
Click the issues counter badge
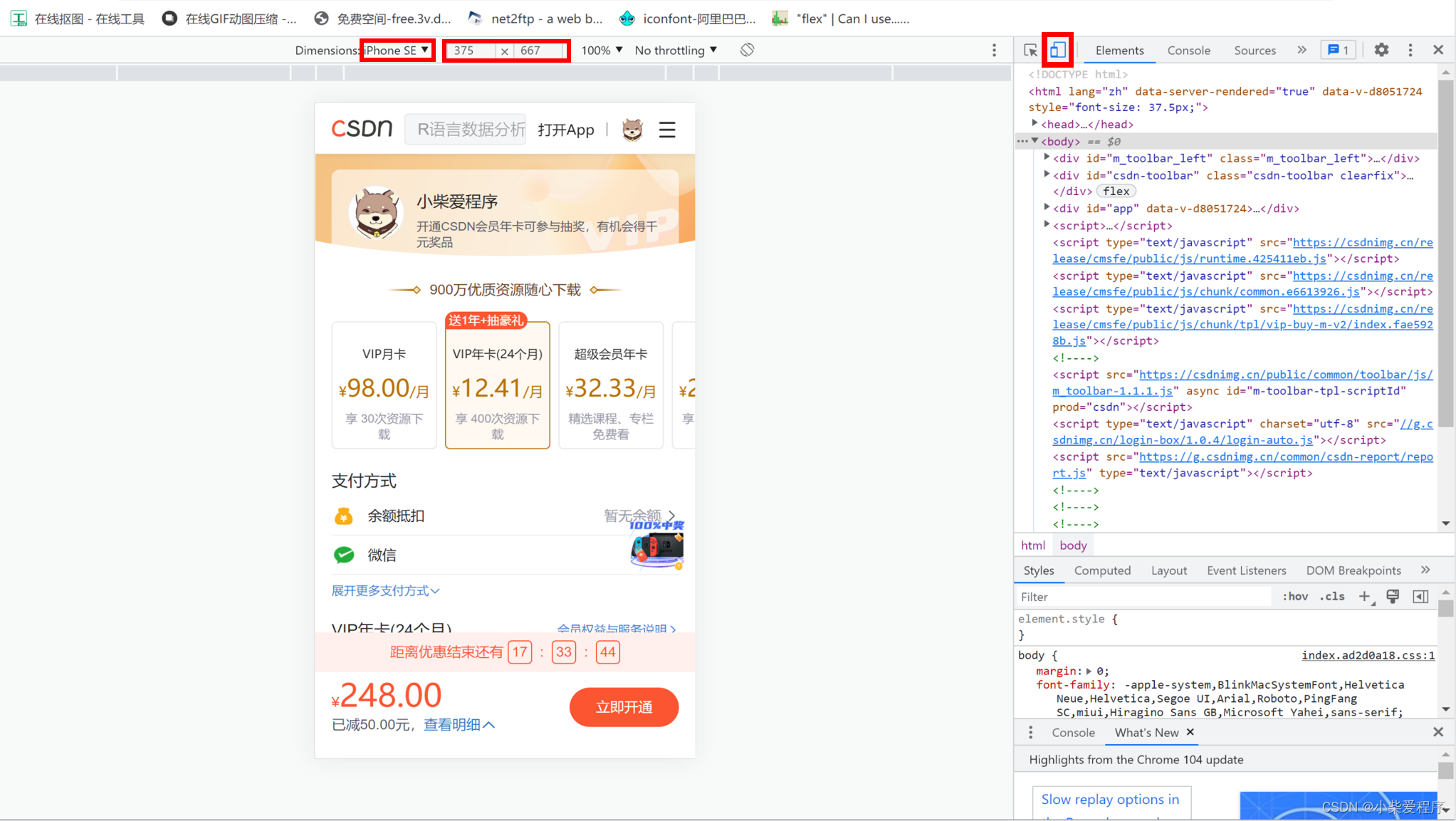coord(1339,50)
